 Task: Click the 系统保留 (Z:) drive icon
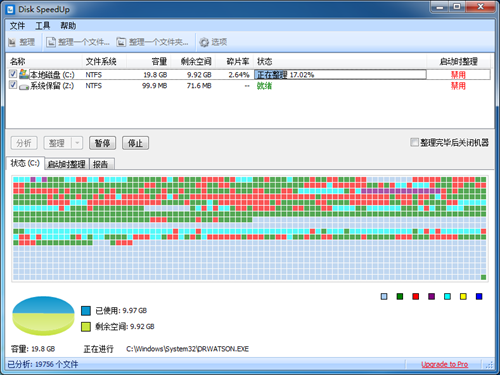(24, 86)
